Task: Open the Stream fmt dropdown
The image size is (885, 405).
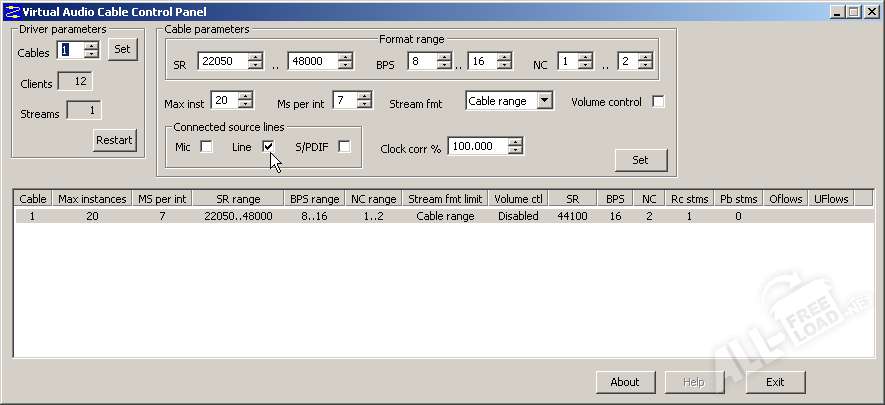Action: coord(544,101)
